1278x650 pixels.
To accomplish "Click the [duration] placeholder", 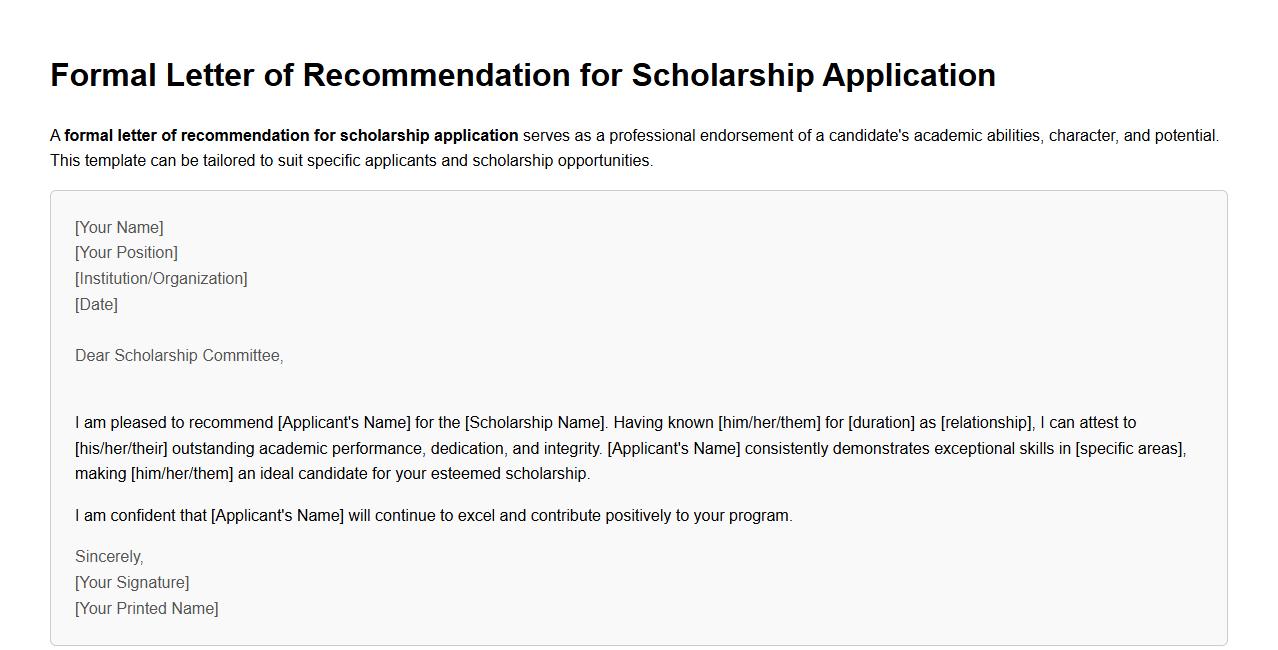I will point(882,423).
